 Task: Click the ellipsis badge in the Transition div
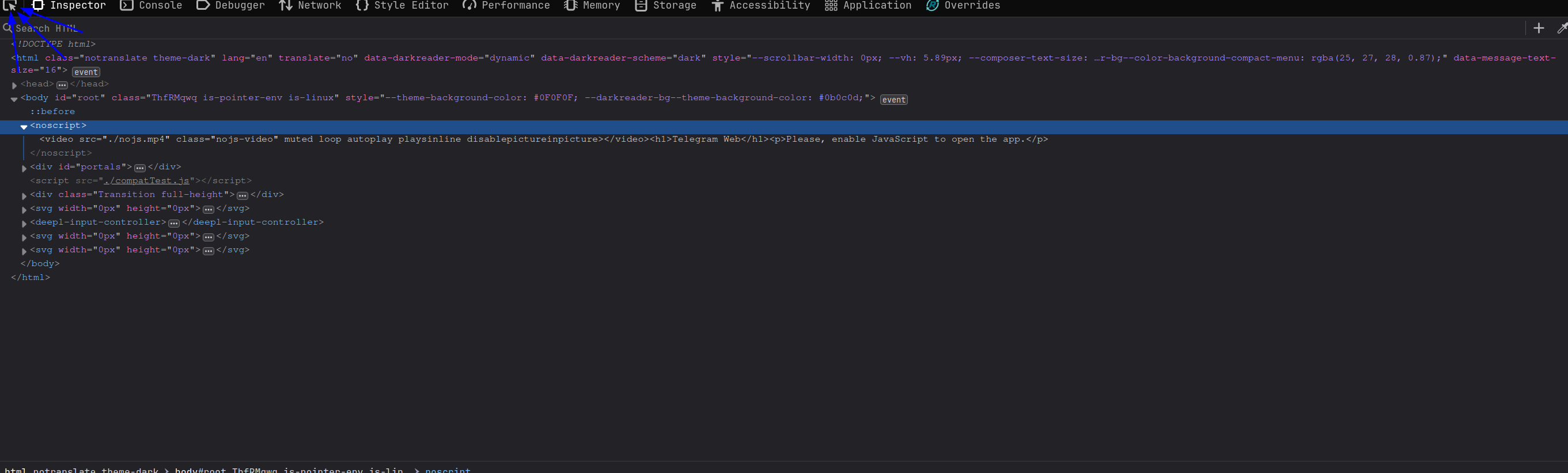[243, 196]
